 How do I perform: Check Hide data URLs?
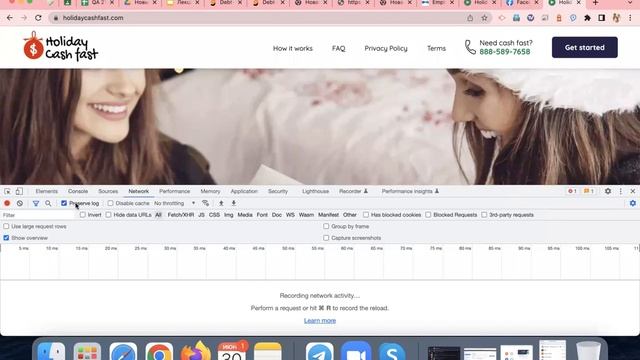click(108, 215)
